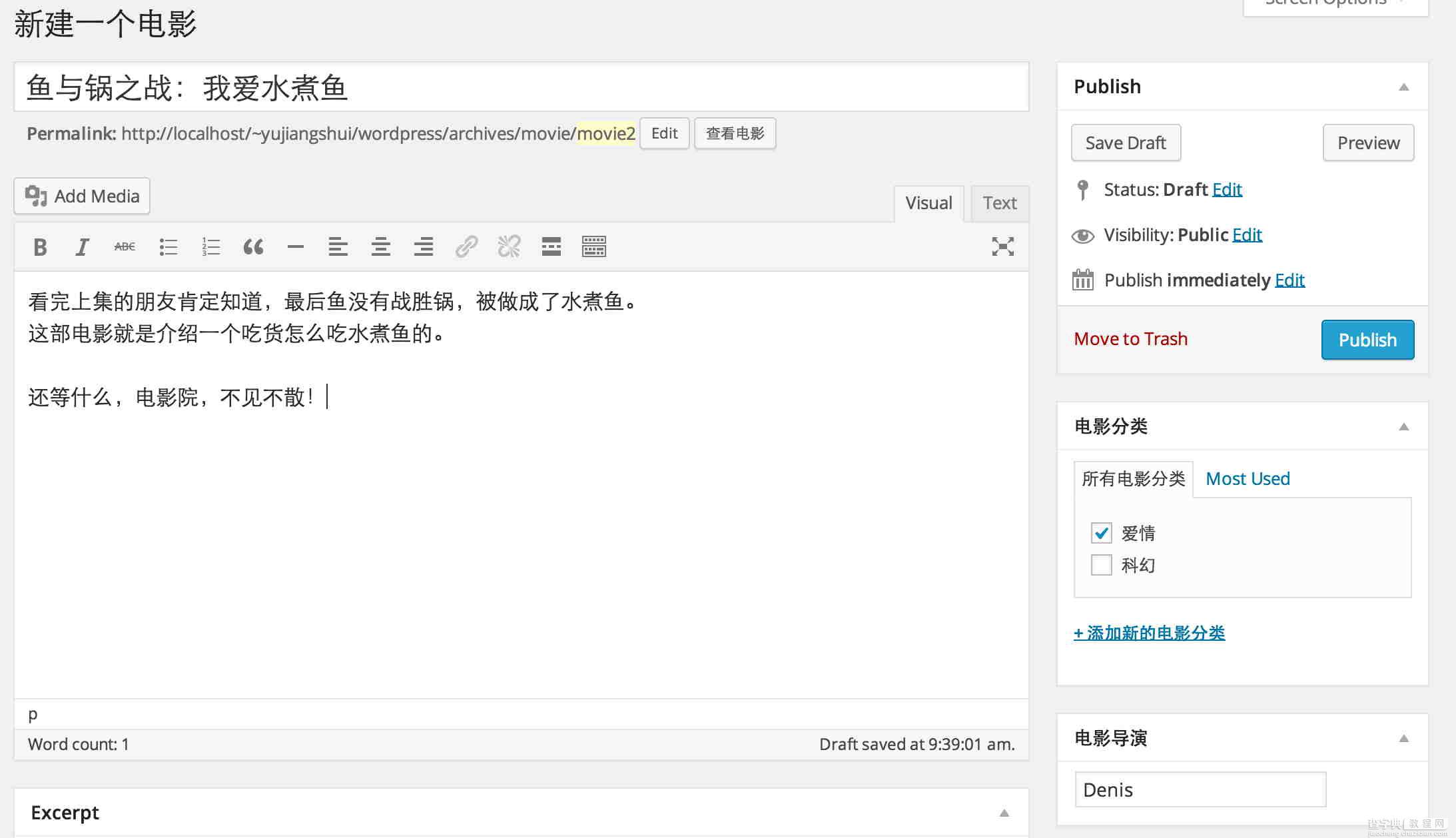Viewport: 1456px width, 838px height.
Task: Click the Unlink icon
Action: click(x=509, y=246)
